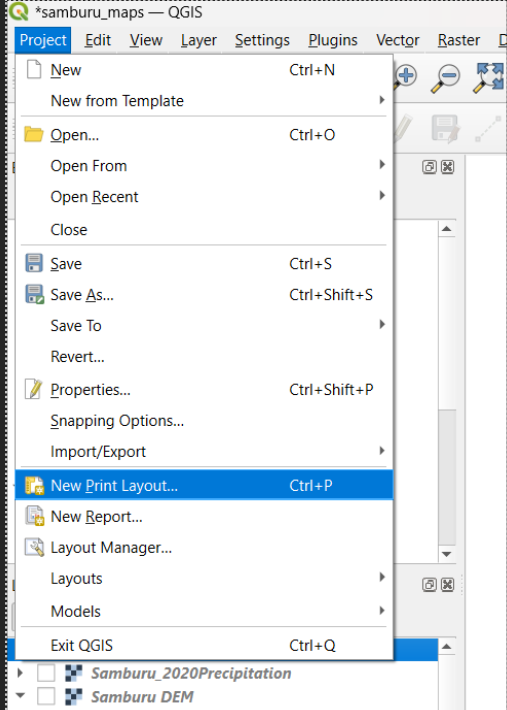Enable Samburu_2020Precipitation layer checkbox
507x710 pixels.
[46, 673]
